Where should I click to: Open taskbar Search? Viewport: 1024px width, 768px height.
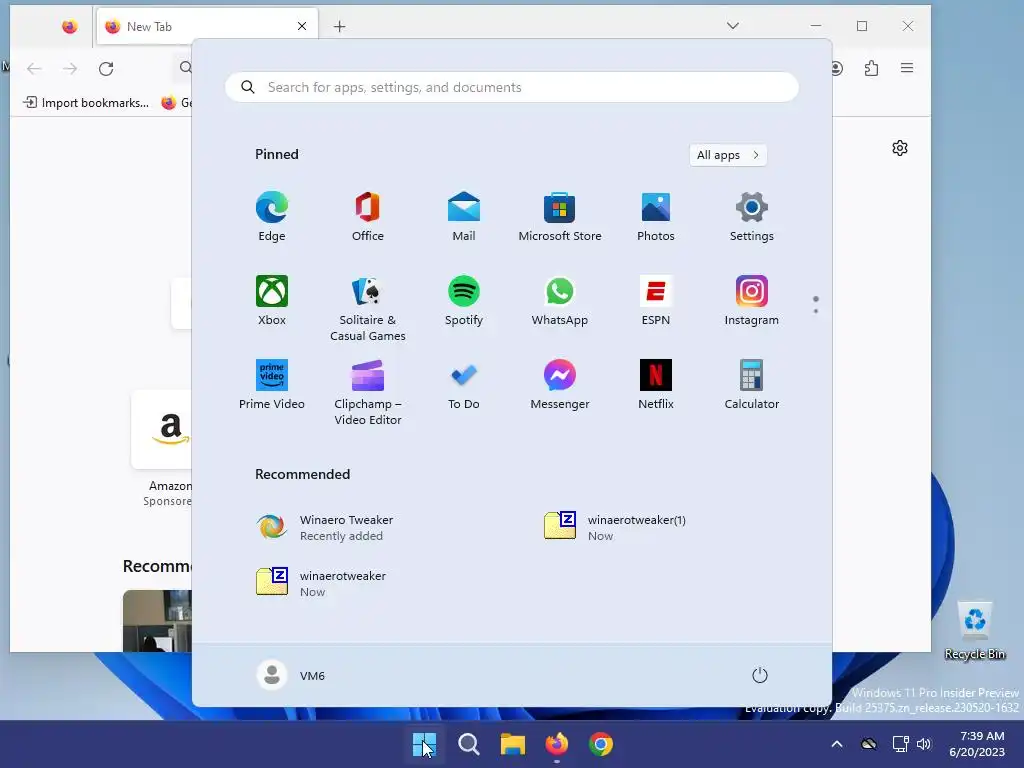click(x=469, y=744)
